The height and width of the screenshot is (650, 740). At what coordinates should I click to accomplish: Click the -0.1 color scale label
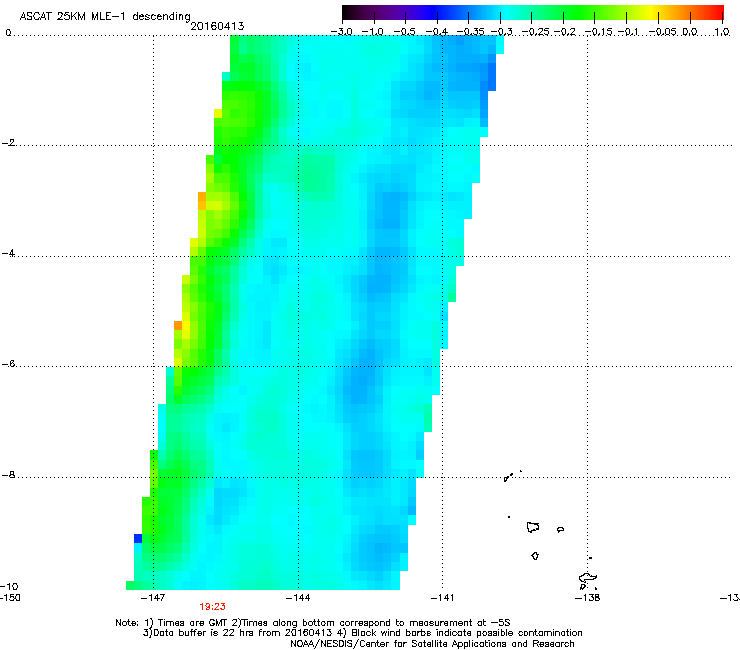point(628,32)
